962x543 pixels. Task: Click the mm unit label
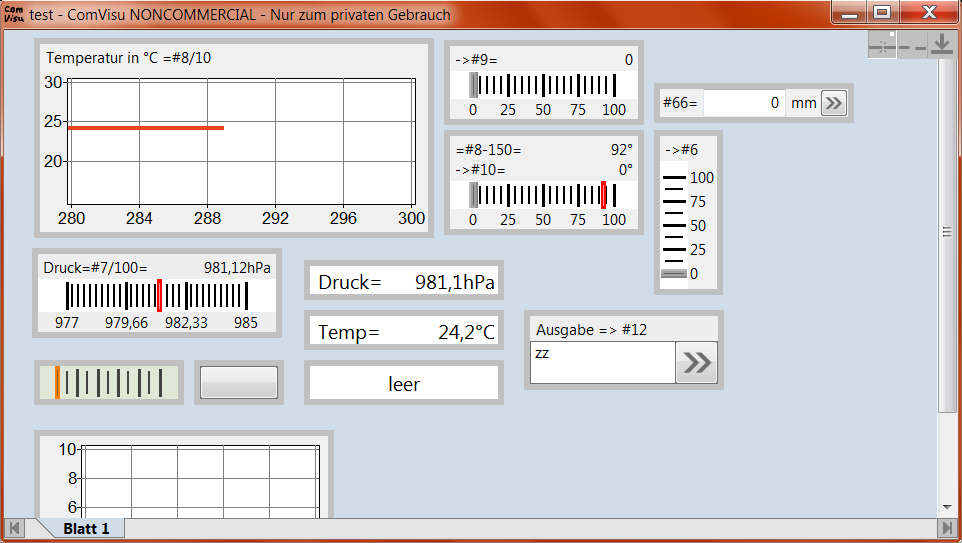[804, 103]
